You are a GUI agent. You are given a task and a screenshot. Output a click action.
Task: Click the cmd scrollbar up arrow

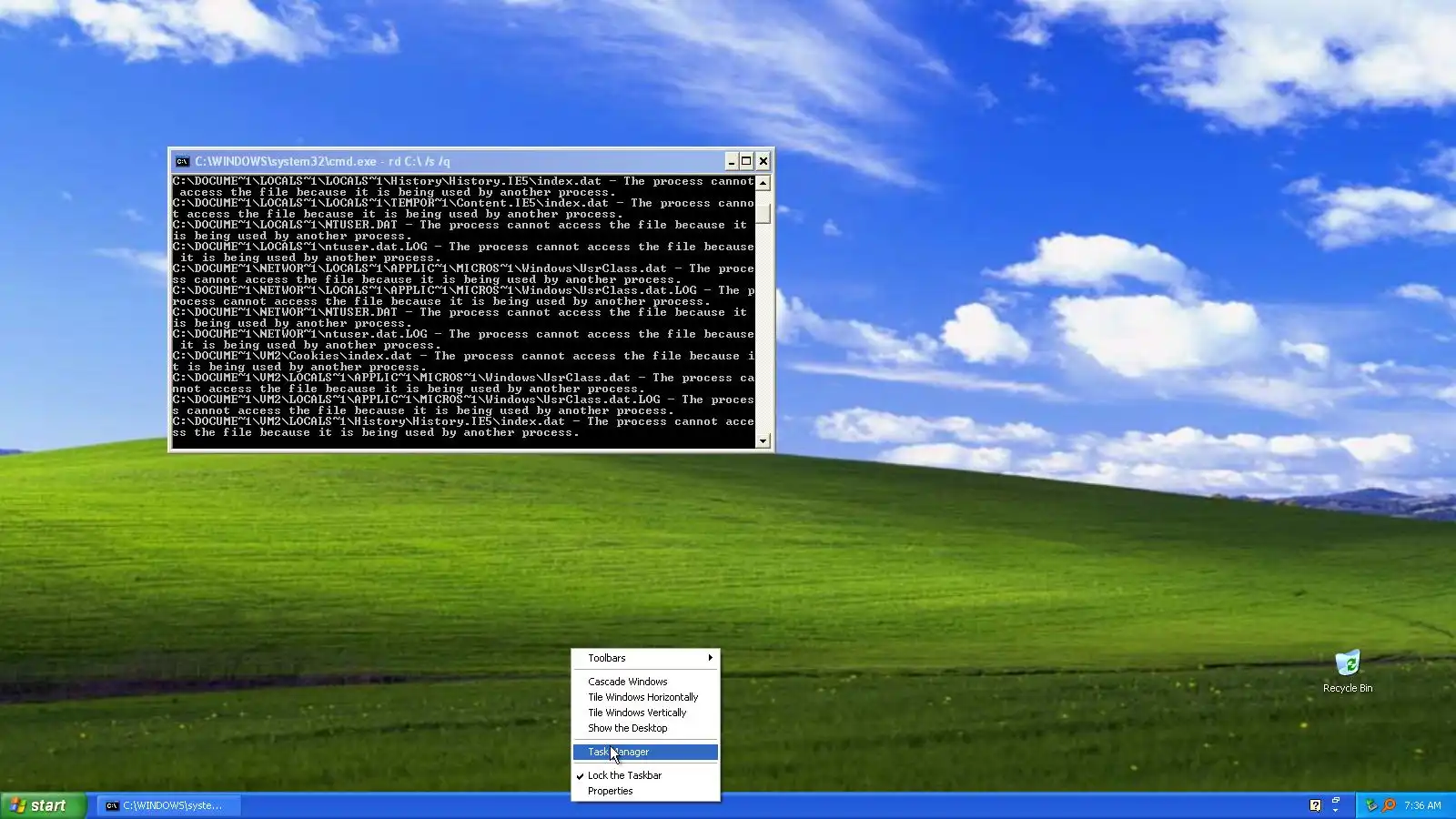click(763, 183)
